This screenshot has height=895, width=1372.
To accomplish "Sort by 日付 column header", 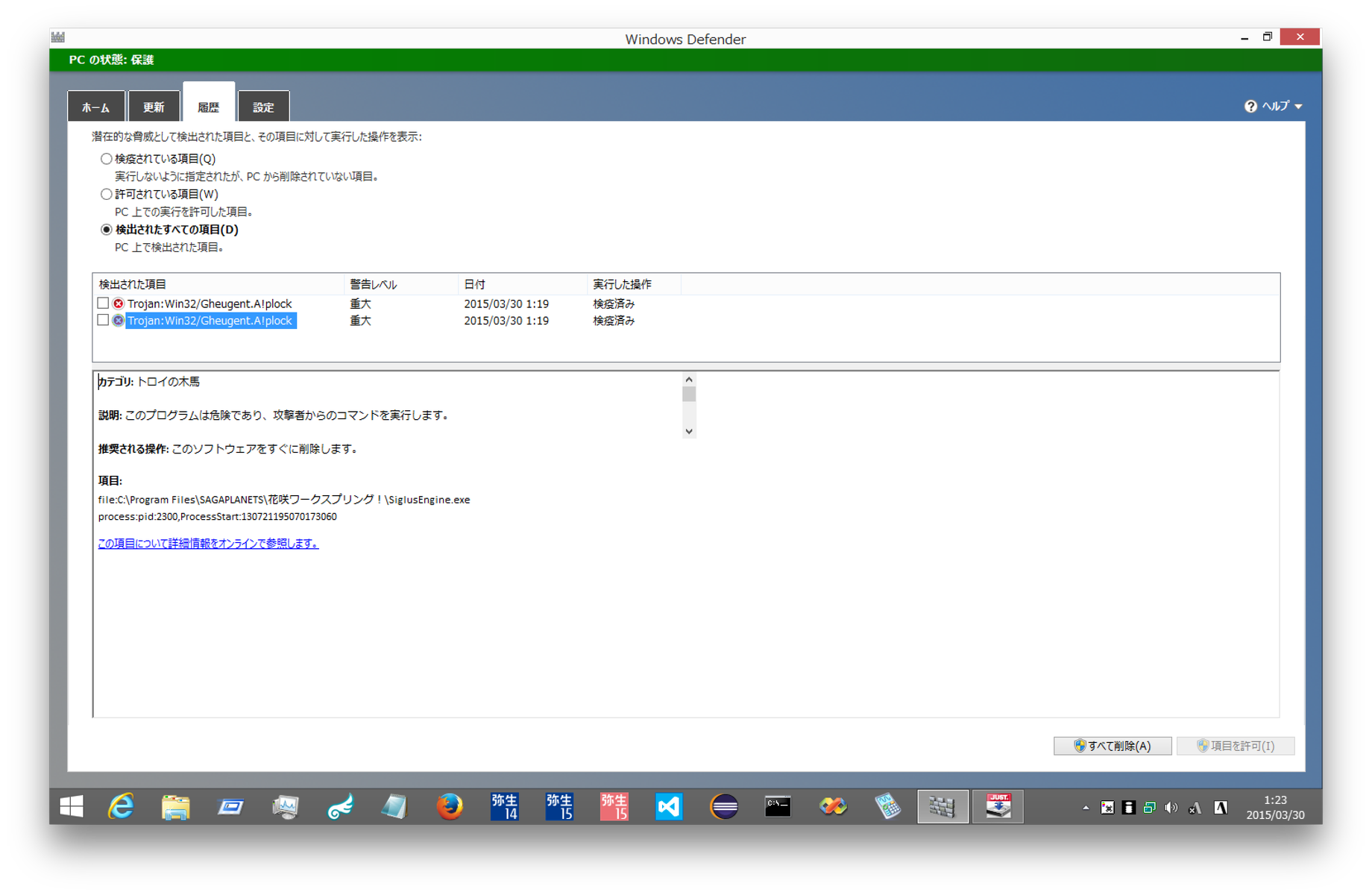I will 523,284.
